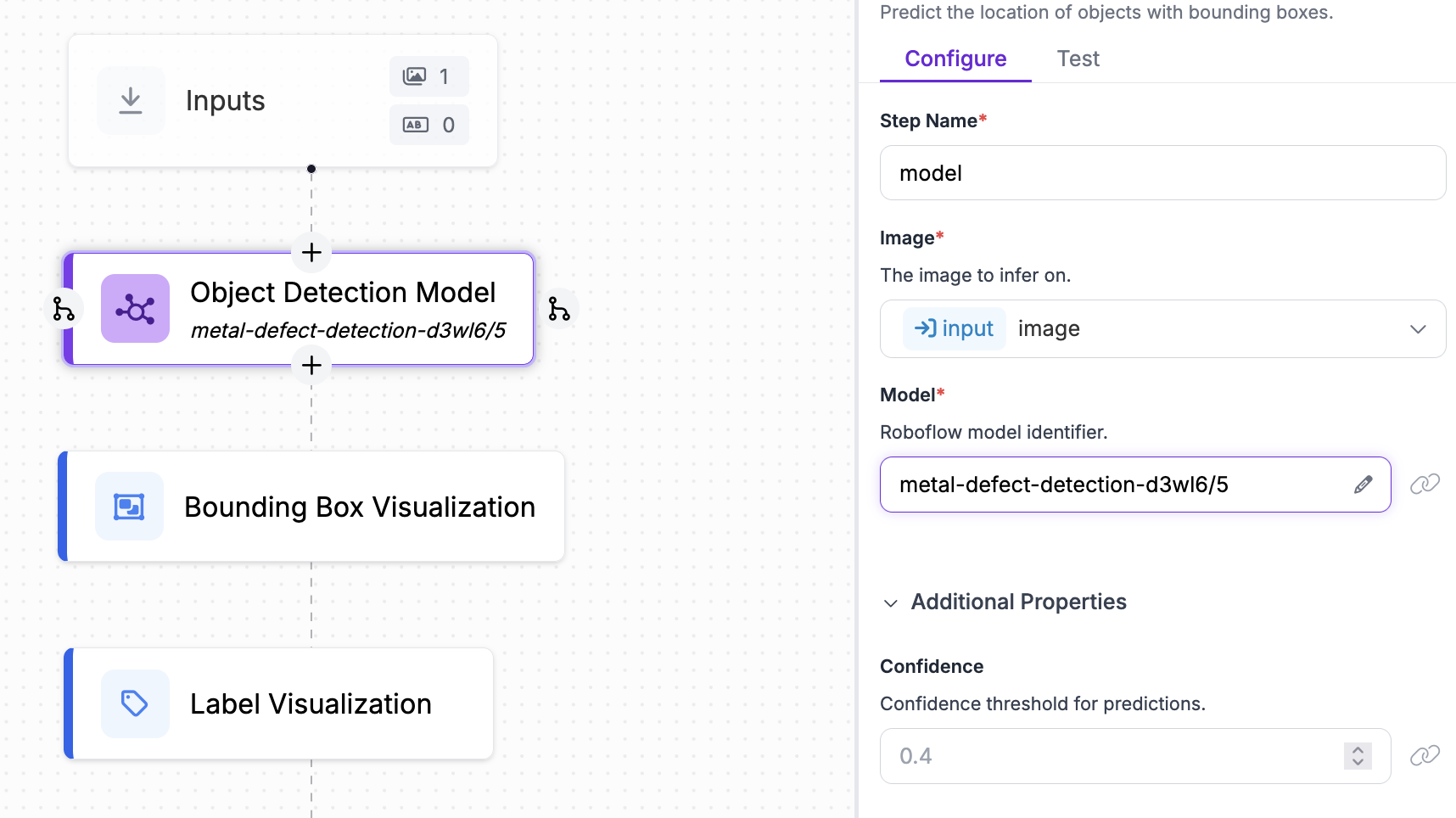Open the Configure tab

pyautogui.click(x=955, y=59)
